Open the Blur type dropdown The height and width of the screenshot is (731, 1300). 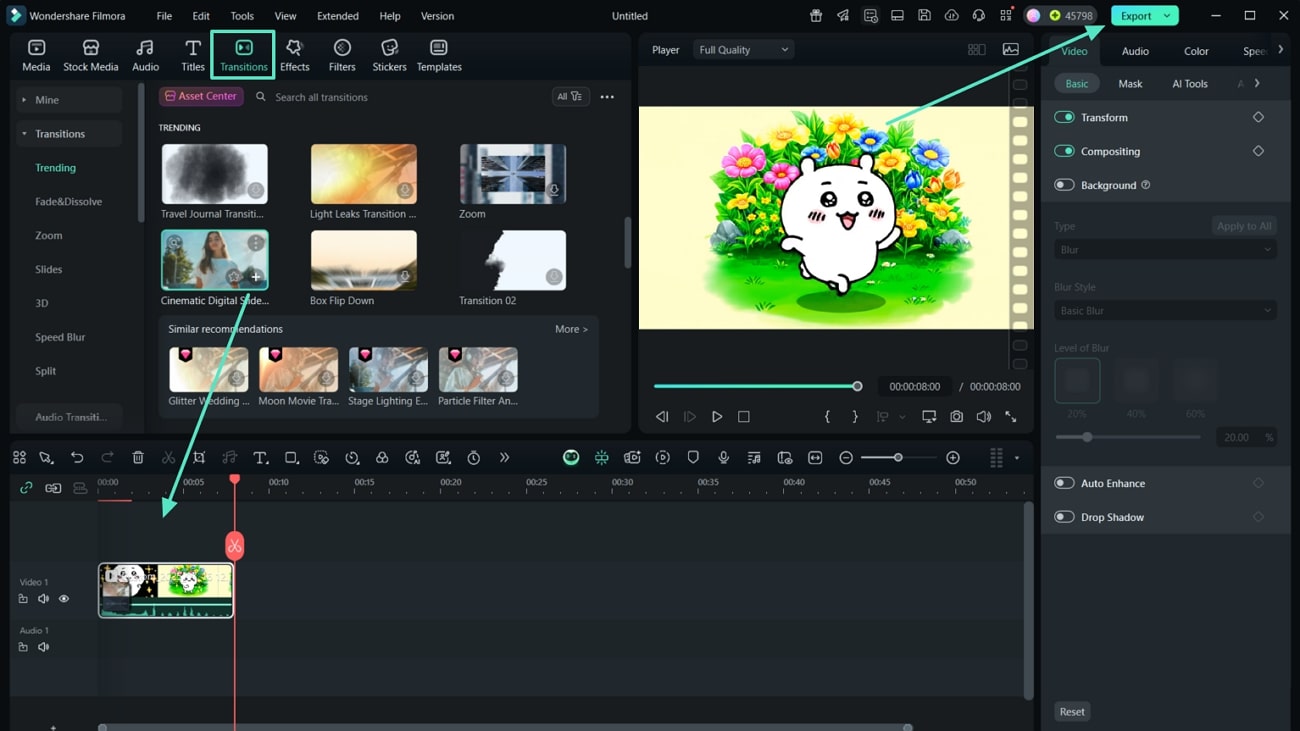point(1165,250)
